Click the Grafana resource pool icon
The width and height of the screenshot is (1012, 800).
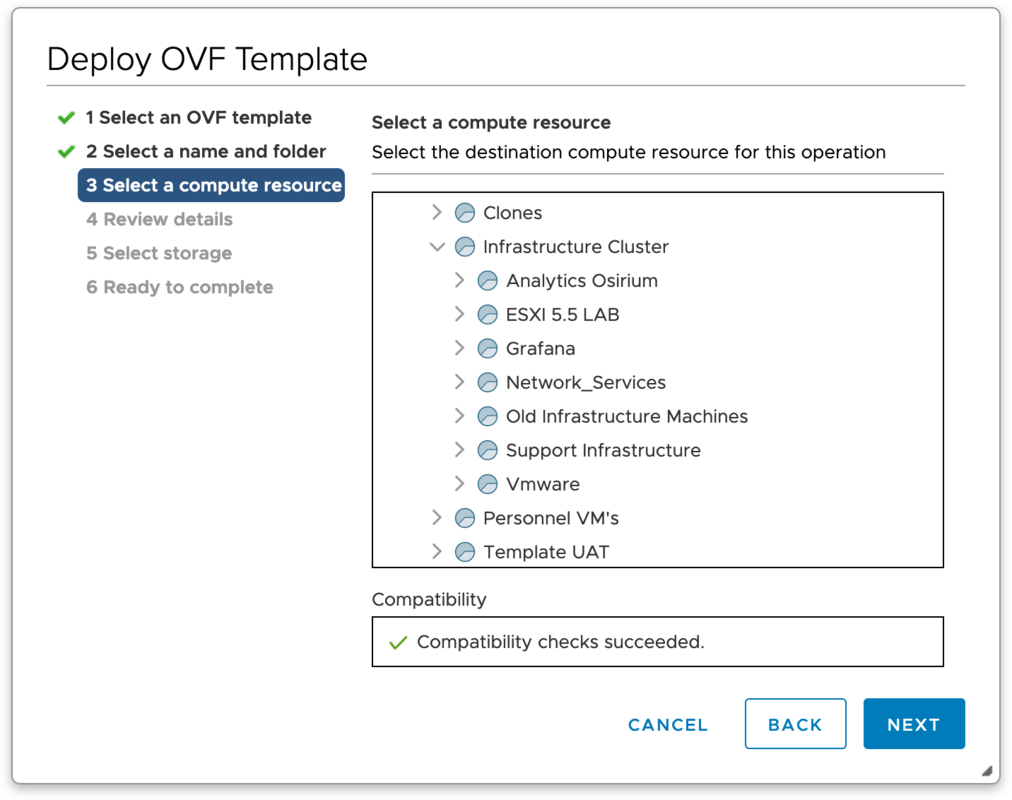point(487,349)
